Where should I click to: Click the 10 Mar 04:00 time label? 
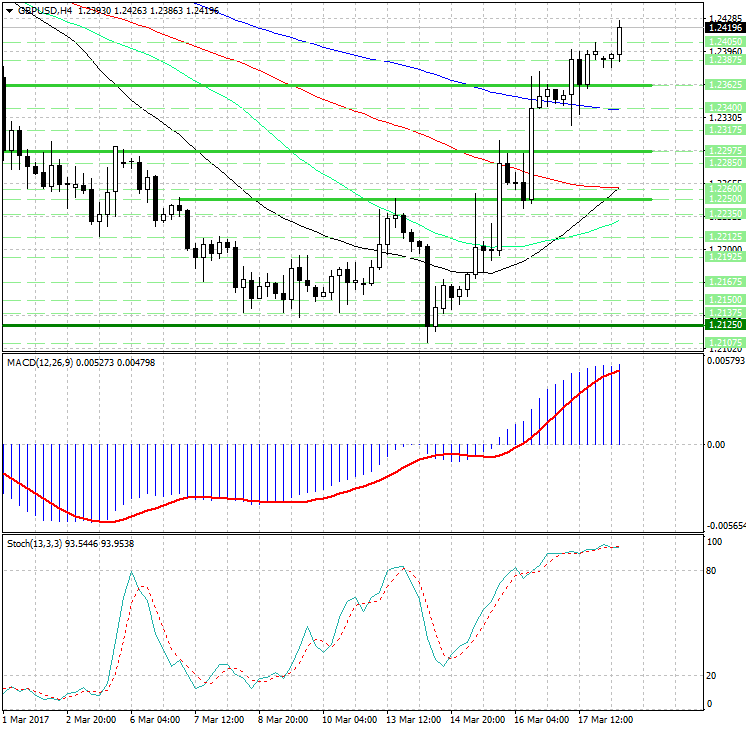pos(349,718)
